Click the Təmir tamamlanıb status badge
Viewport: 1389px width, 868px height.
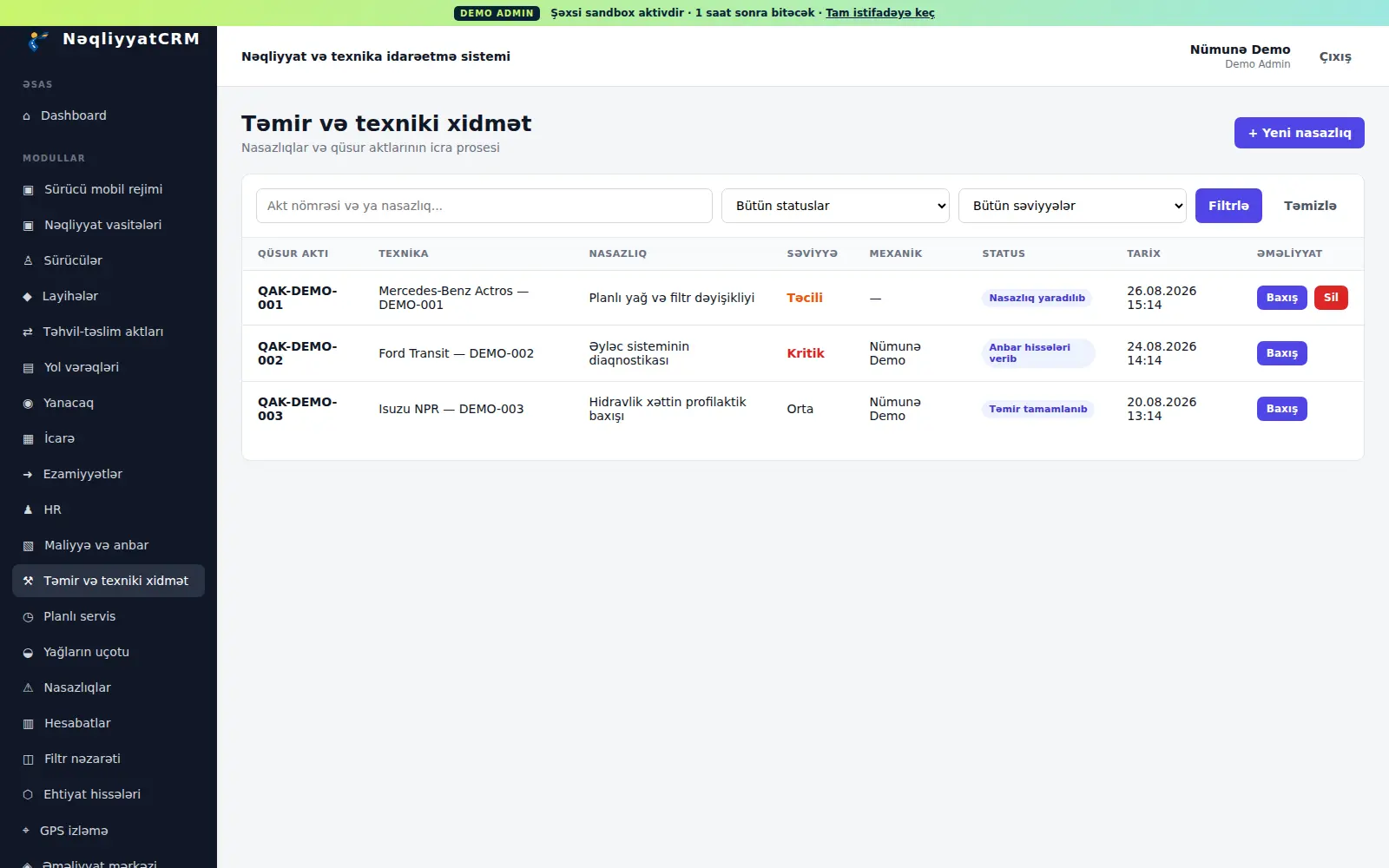coord(1038,409)
